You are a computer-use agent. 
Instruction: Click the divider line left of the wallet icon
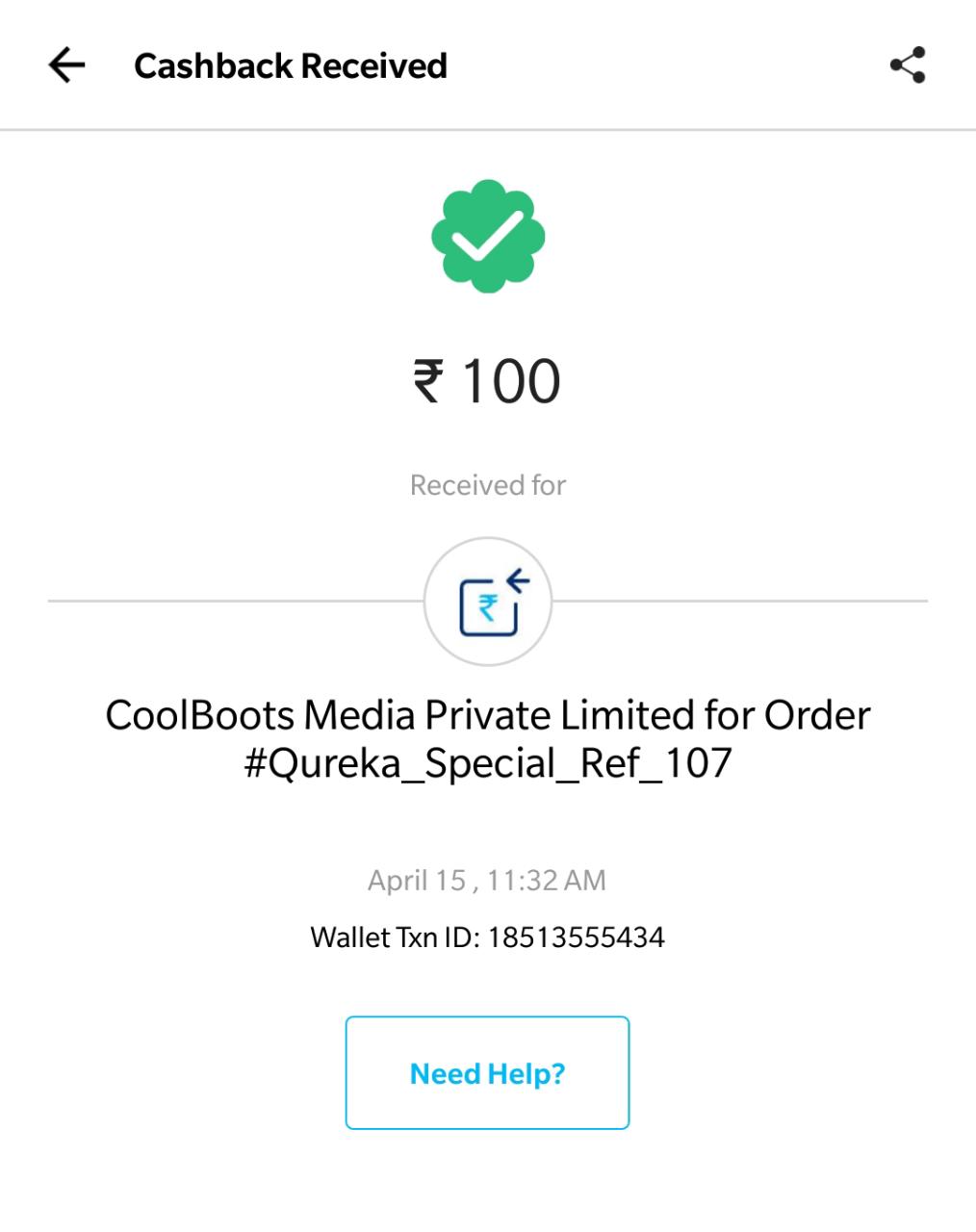click(236, 601)
